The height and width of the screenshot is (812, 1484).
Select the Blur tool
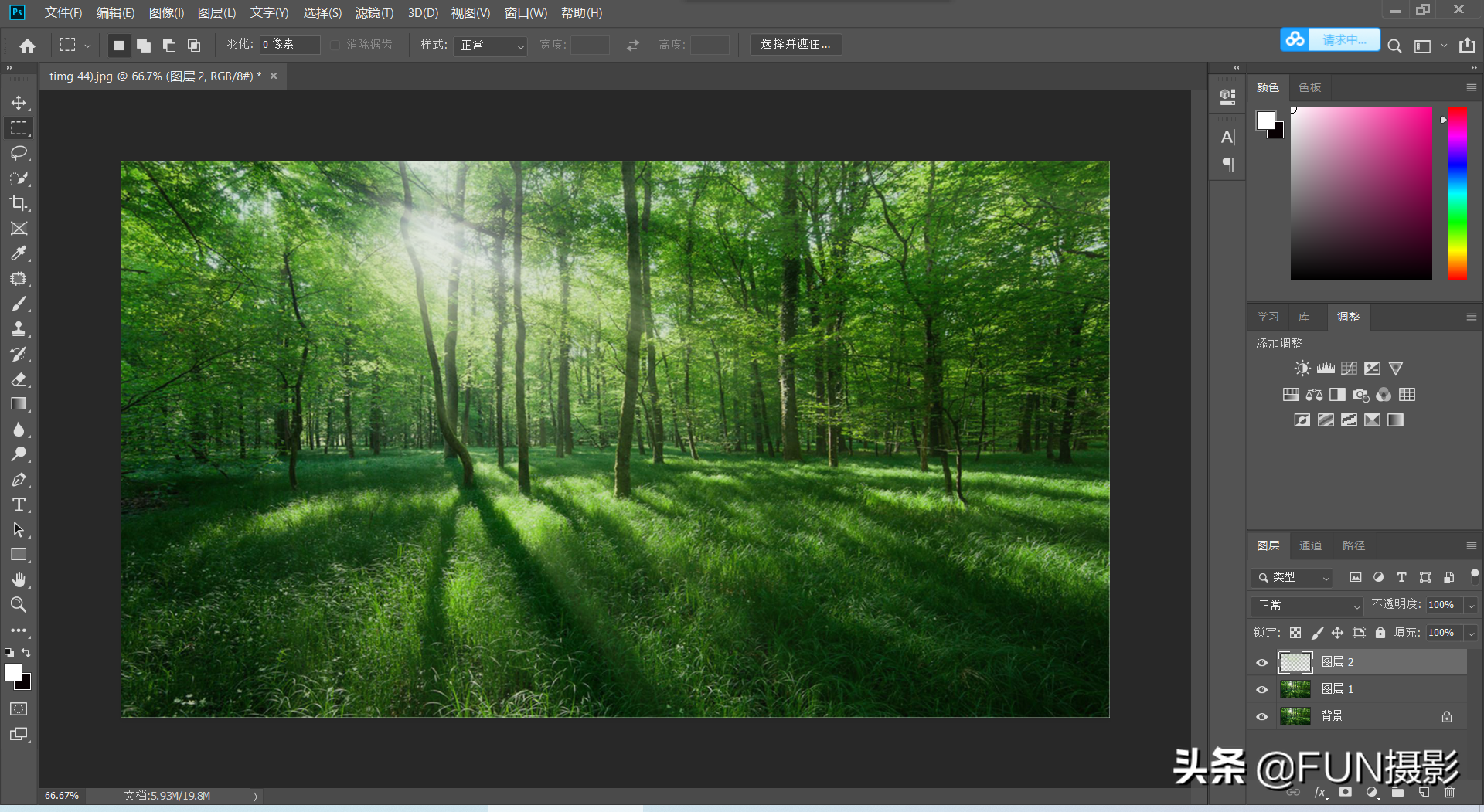point(19,430)
